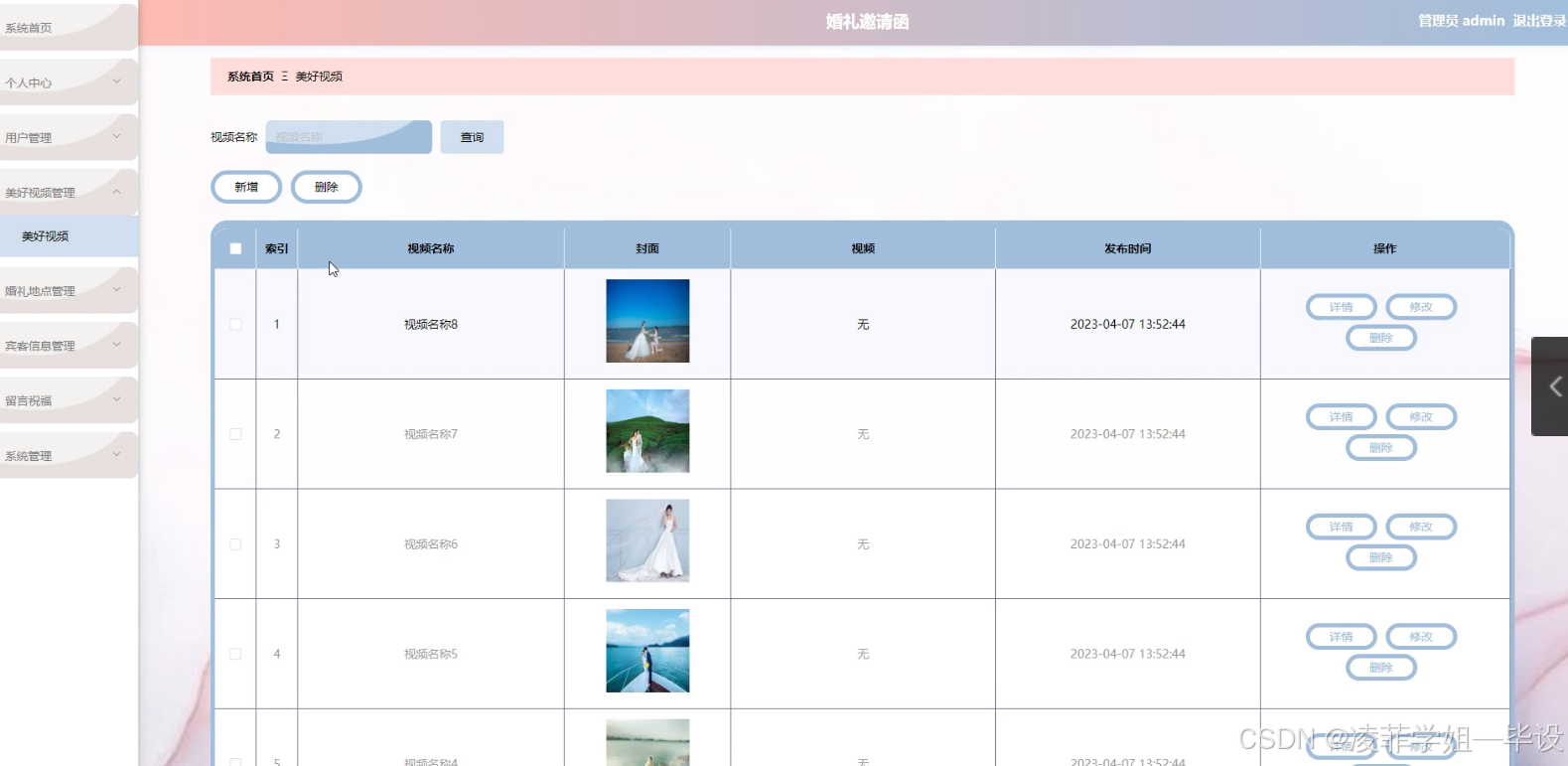Viewport: 1568px width, 766px height.
Task: Expand the 系统管理 sidebar menu
Action: (x=69, y=455)
